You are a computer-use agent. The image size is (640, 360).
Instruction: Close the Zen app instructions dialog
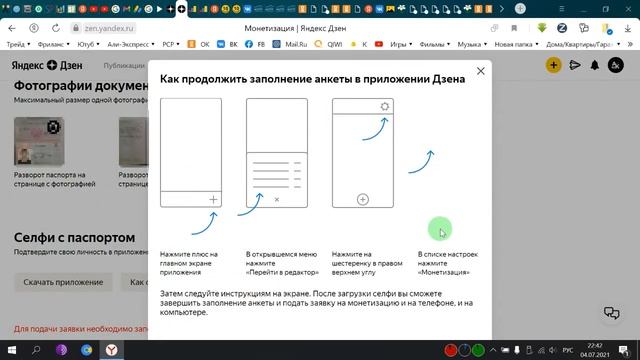tap(480, 71)
